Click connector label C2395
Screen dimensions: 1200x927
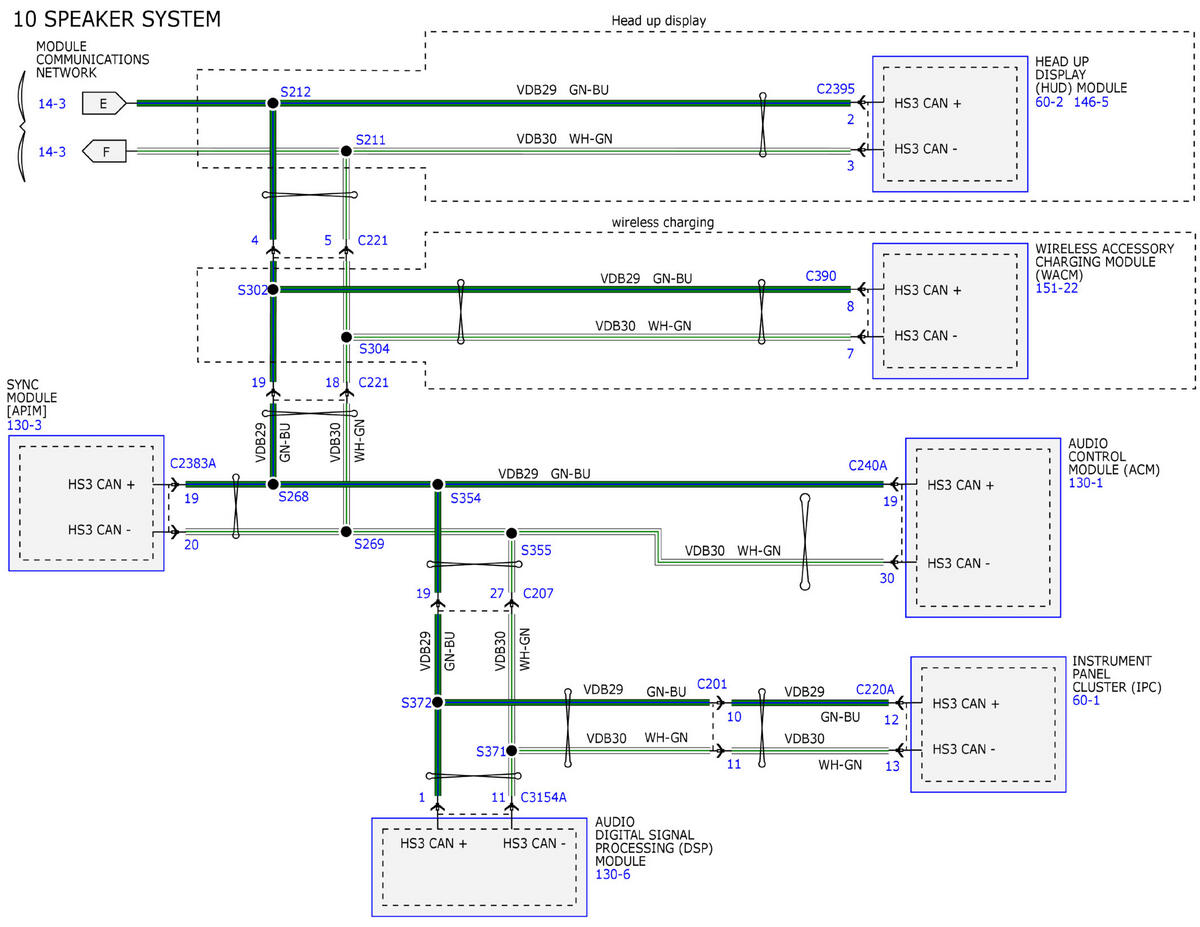835,89
